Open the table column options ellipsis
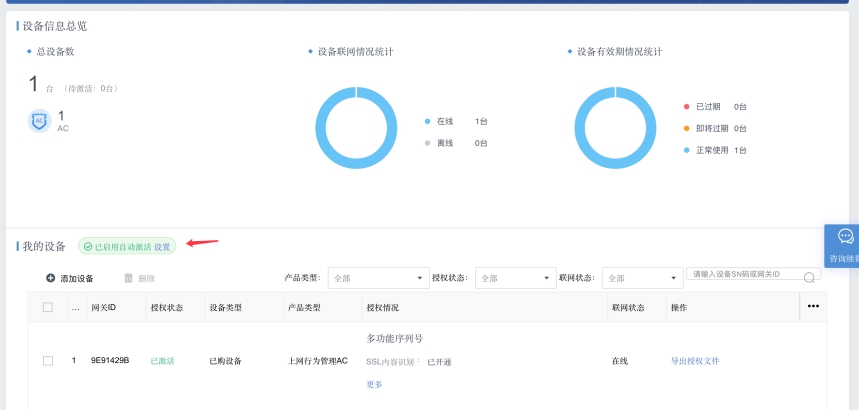The height and width of the screenshot is (410, 859). click(x=813, y=306)
